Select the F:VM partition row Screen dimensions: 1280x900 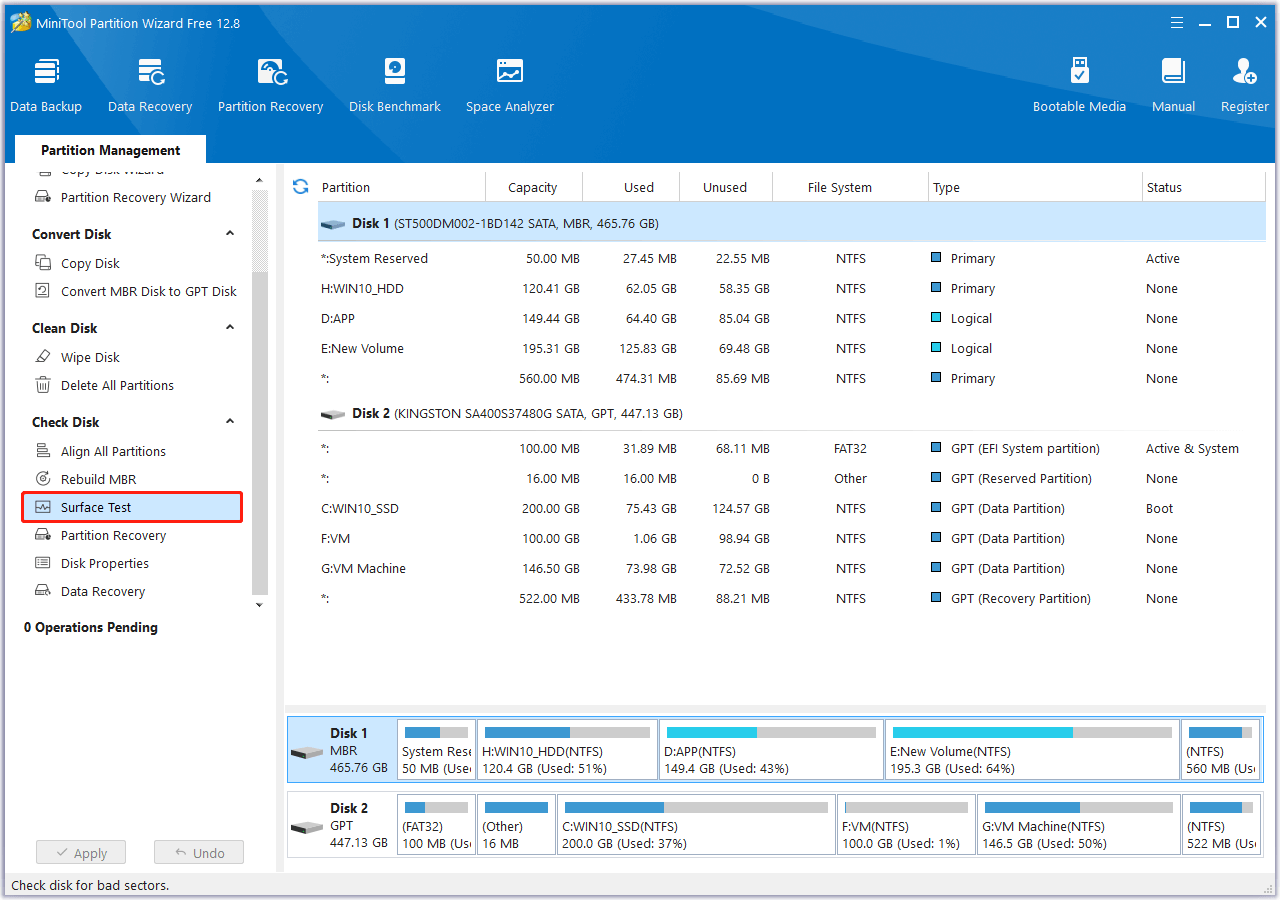(x=792, y=538)
